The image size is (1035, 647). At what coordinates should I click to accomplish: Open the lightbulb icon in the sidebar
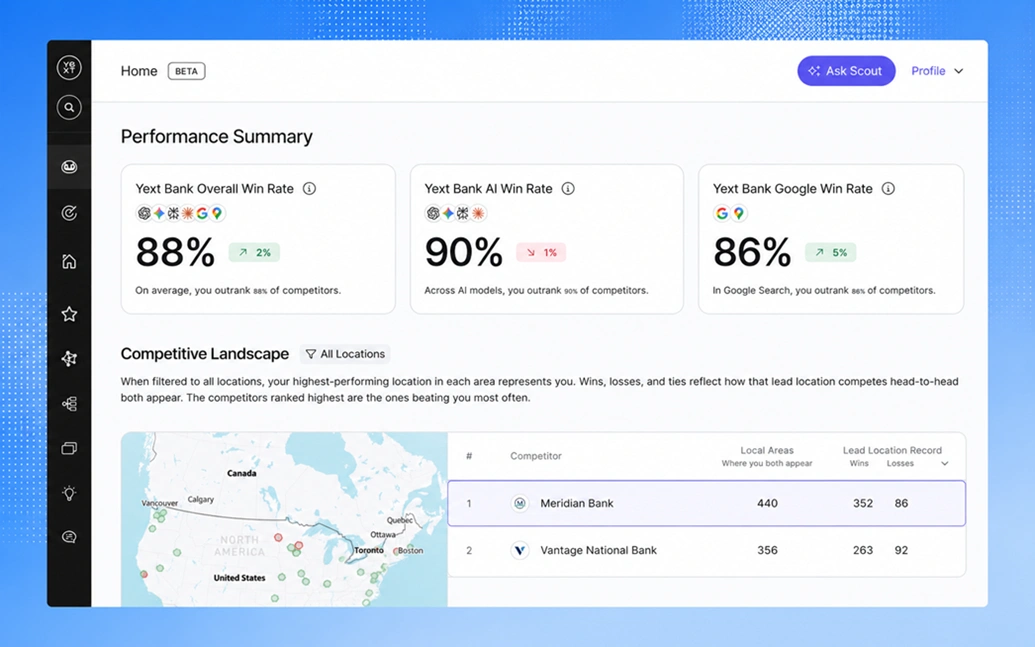tap(69, 493)
